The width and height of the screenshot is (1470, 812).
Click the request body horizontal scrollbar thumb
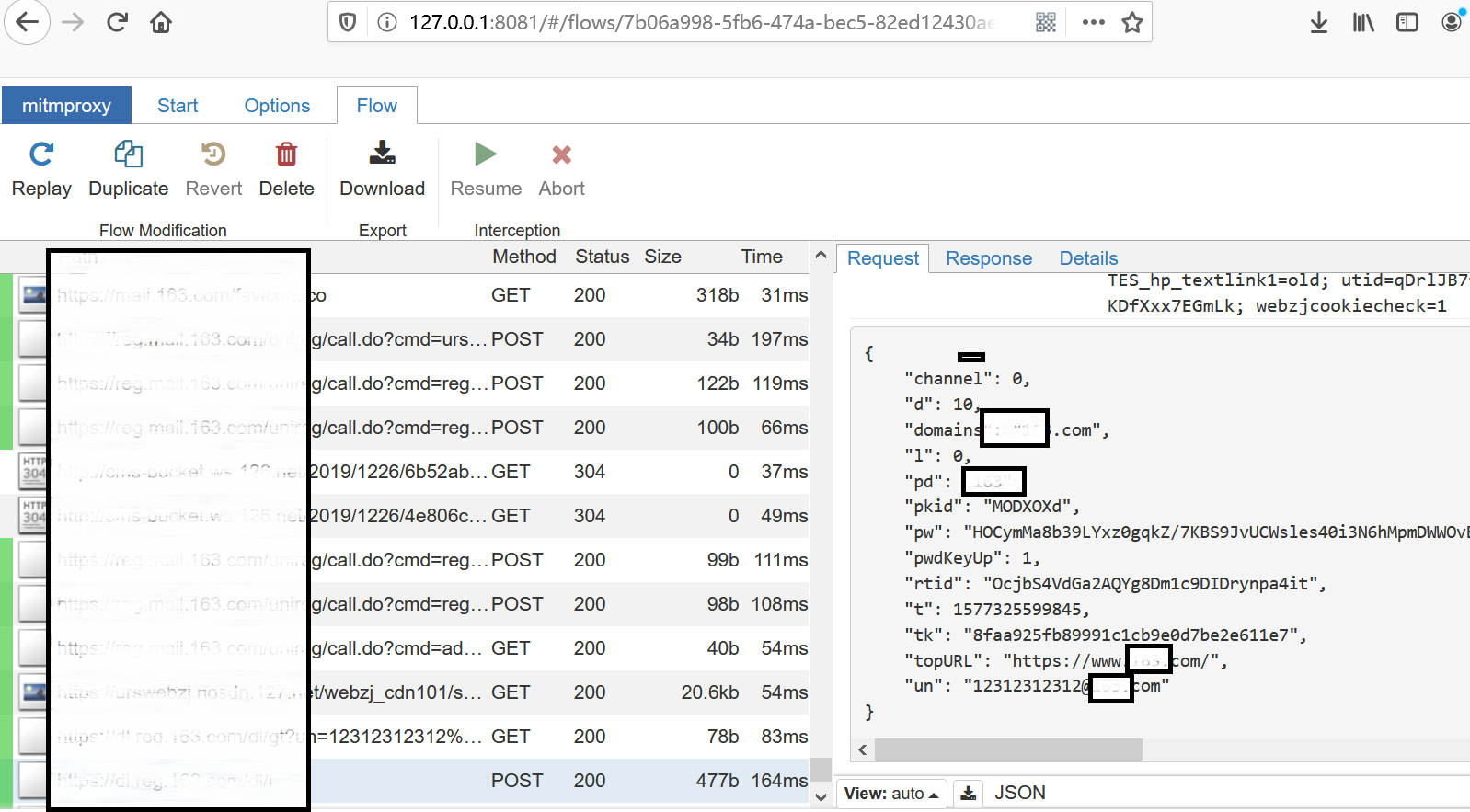click(1008, 749)
